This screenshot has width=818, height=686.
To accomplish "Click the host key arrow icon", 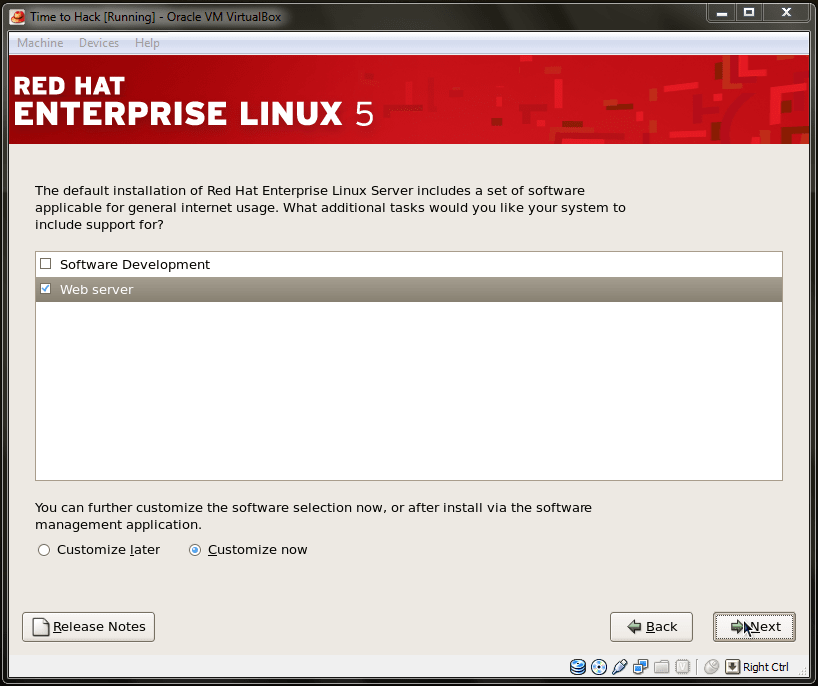I will [732, 667].
